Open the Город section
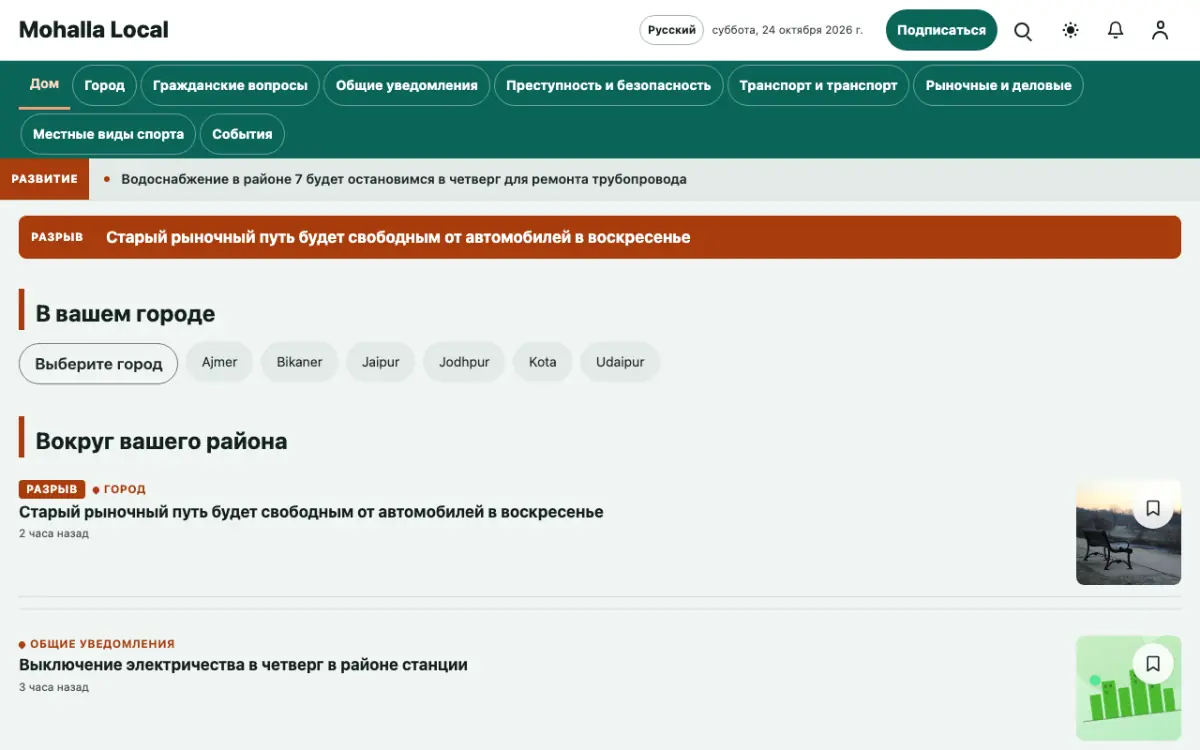 105,86
